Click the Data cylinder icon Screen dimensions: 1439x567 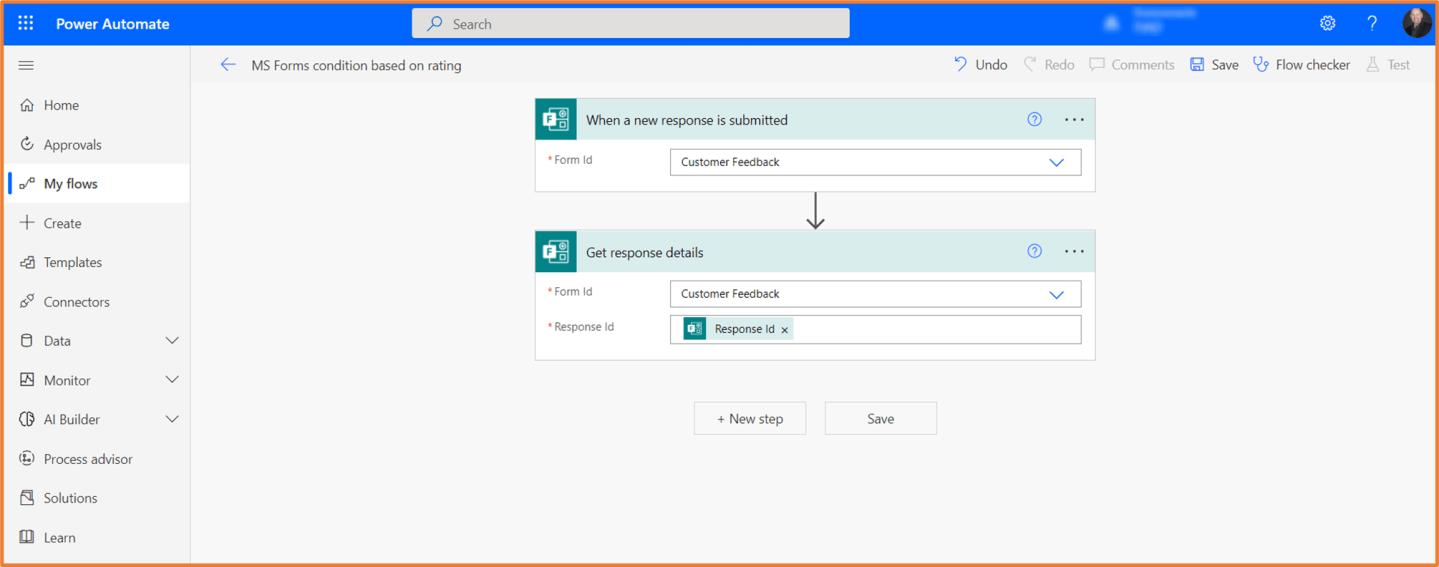coord(27,341)
